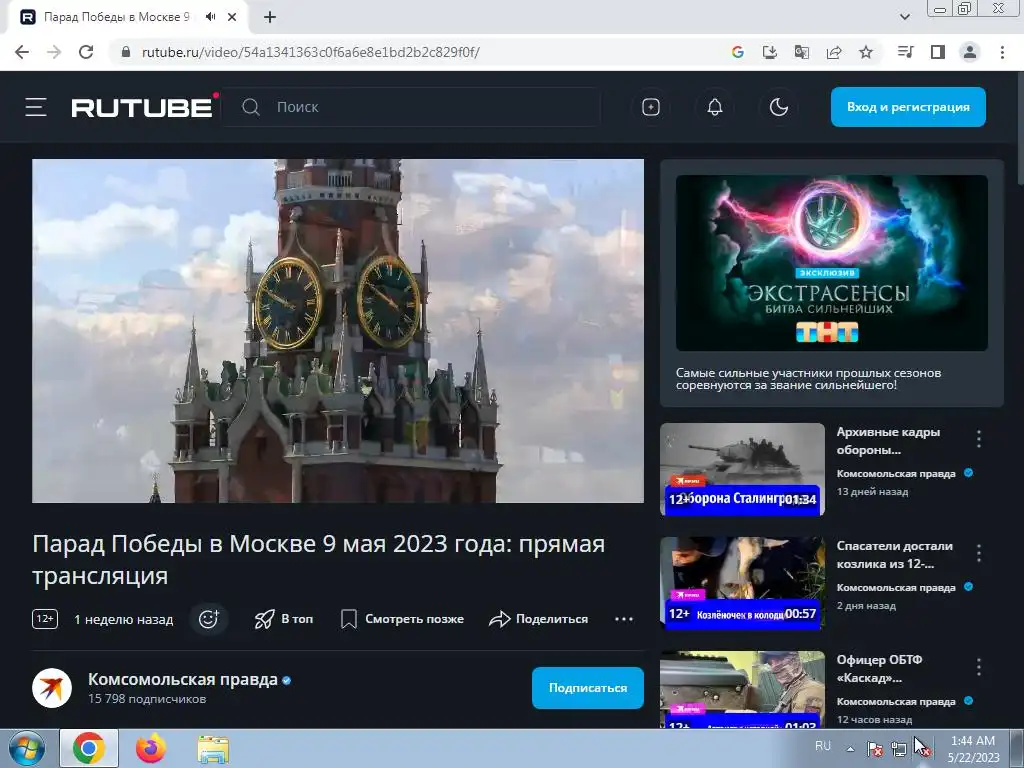Screen dimensions: 1024x768
Task: Go forward in browser
Action: (x=54, y=52)
